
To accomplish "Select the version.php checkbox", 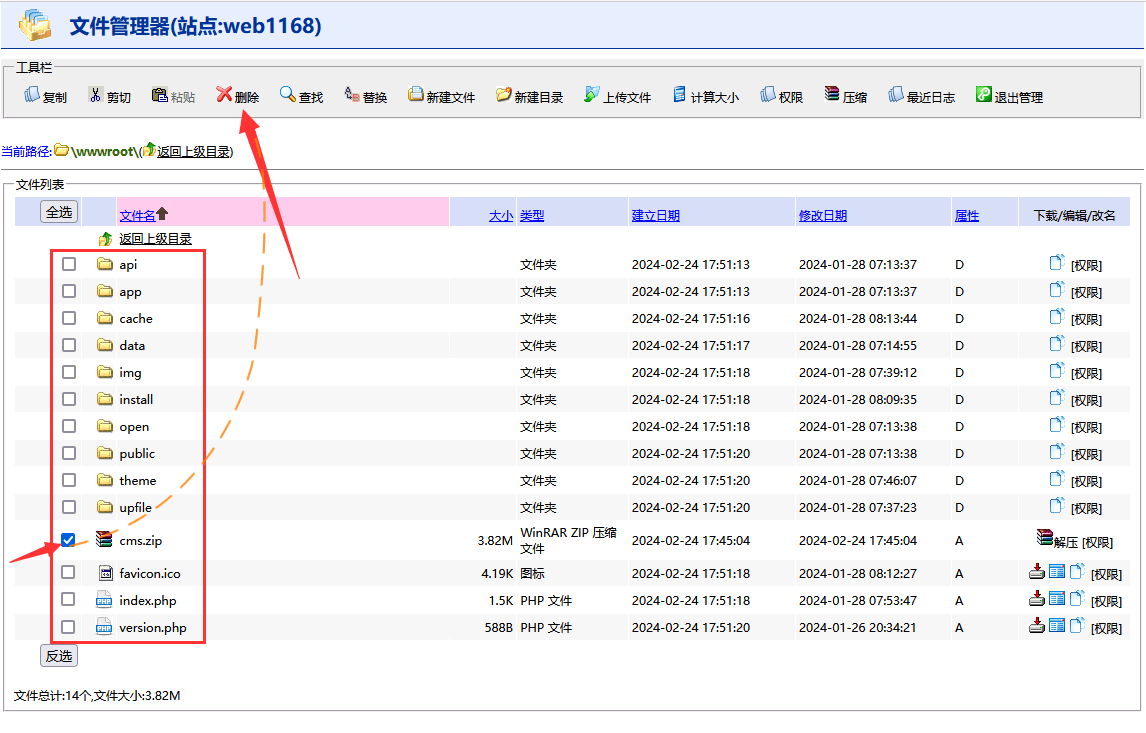I will tap(68, 627).
